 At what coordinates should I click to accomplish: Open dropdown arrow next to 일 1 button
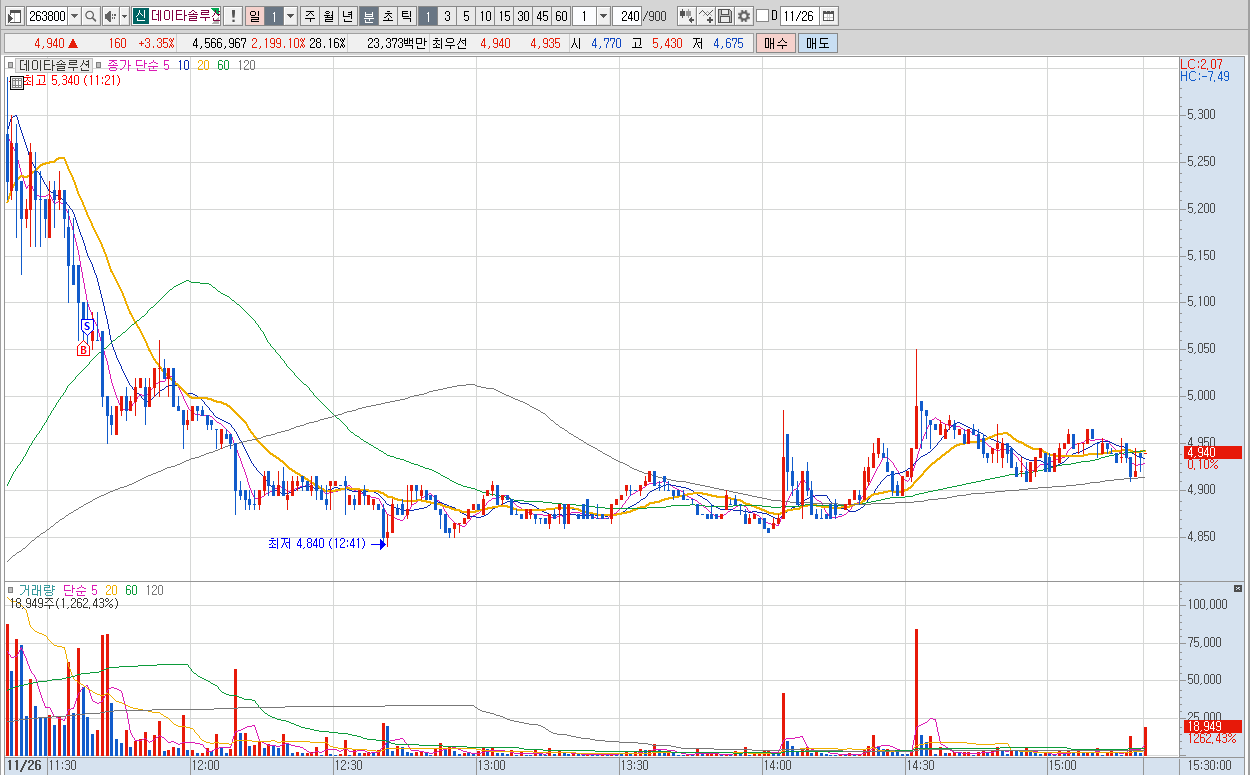290,16
